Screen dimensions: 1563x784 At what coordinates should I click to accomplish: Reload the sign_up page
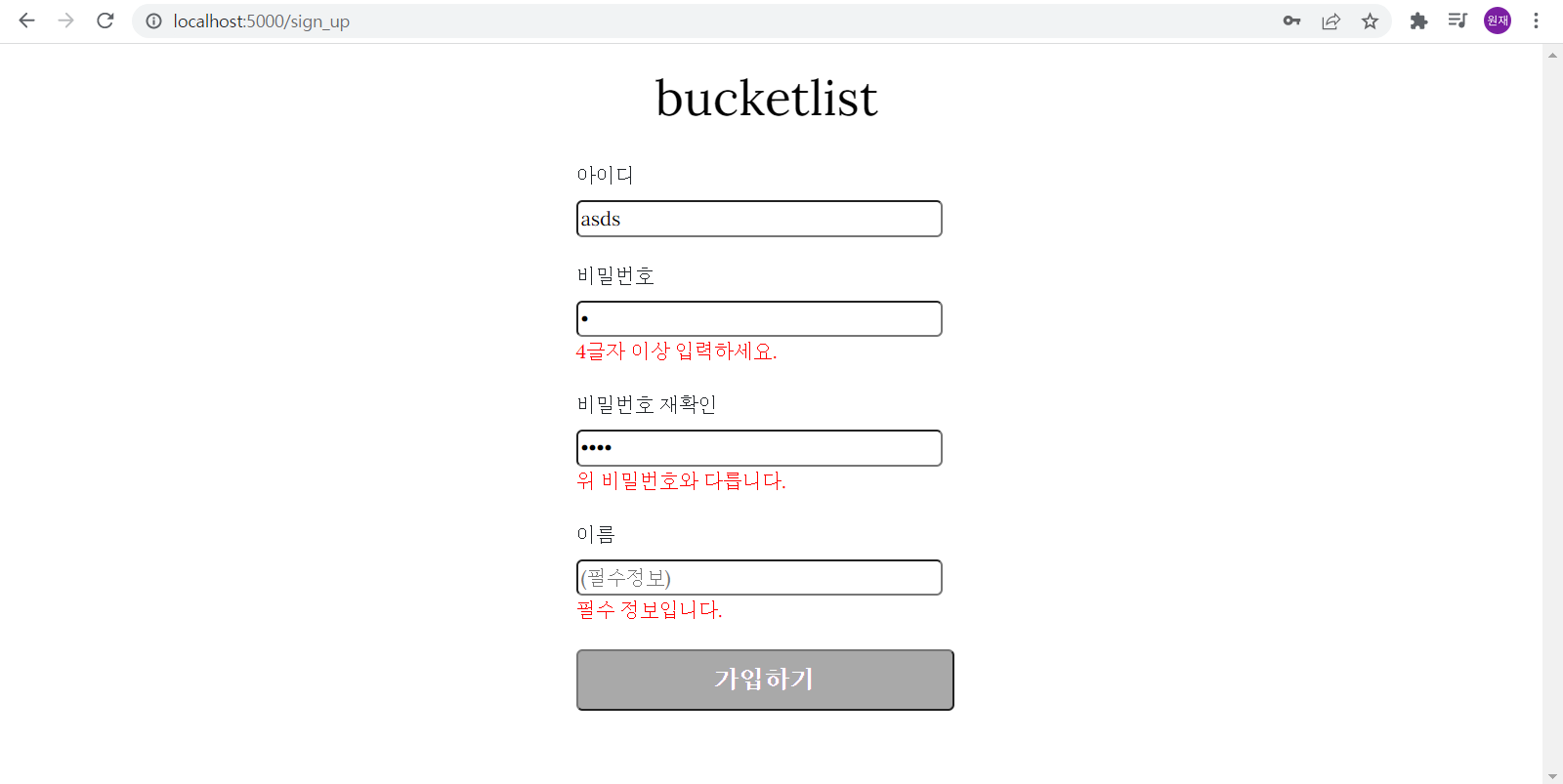point(105,21)
